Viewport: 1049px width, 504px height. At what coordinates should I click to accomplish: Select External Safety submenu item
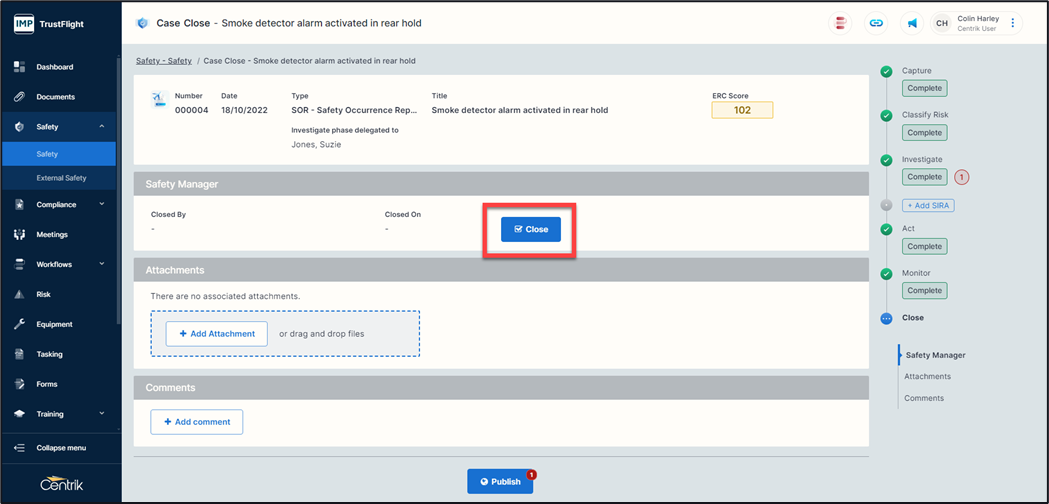61,178
